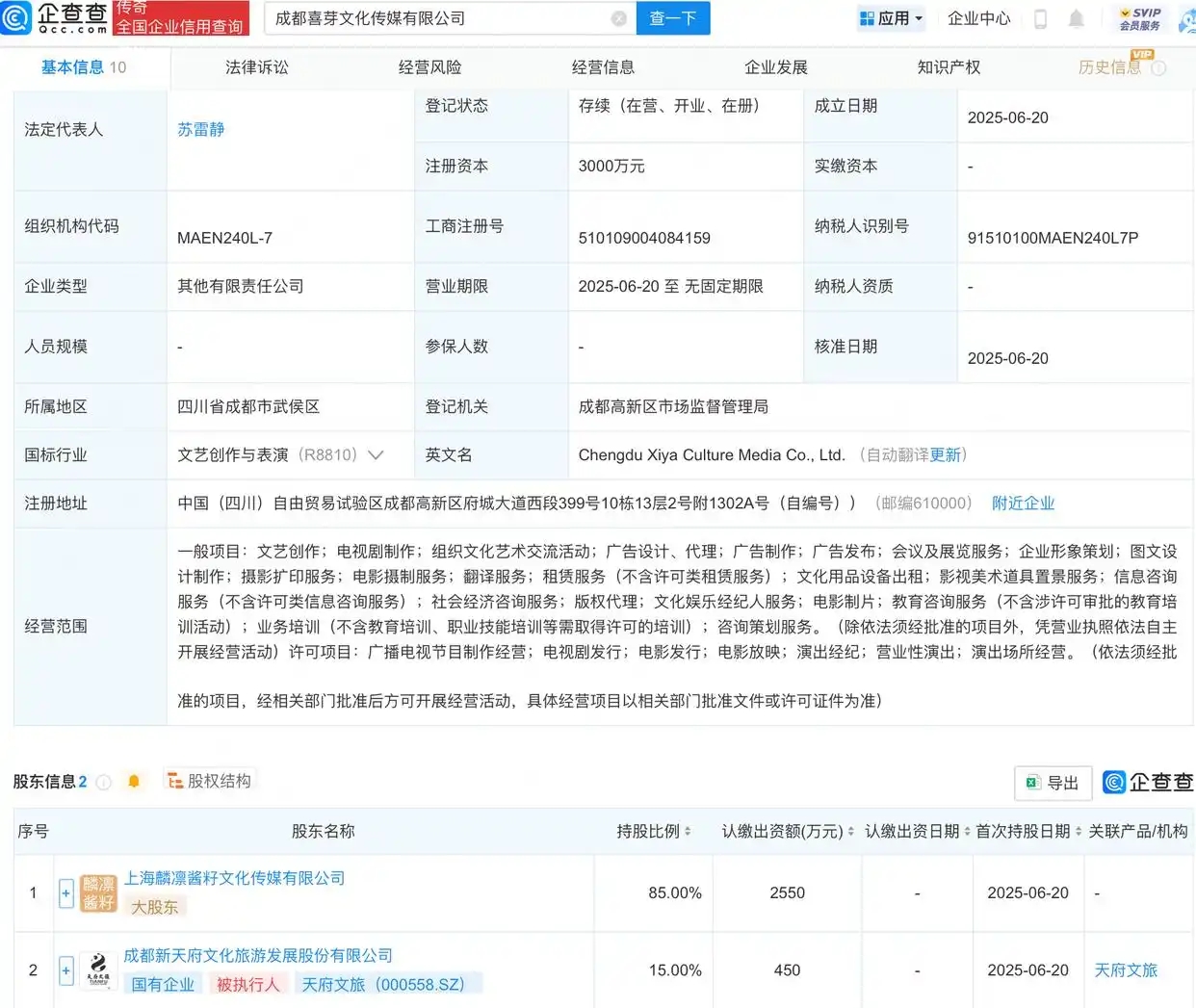
Task: Click the 85.00% shareholding value
Action: click(675, 893)
